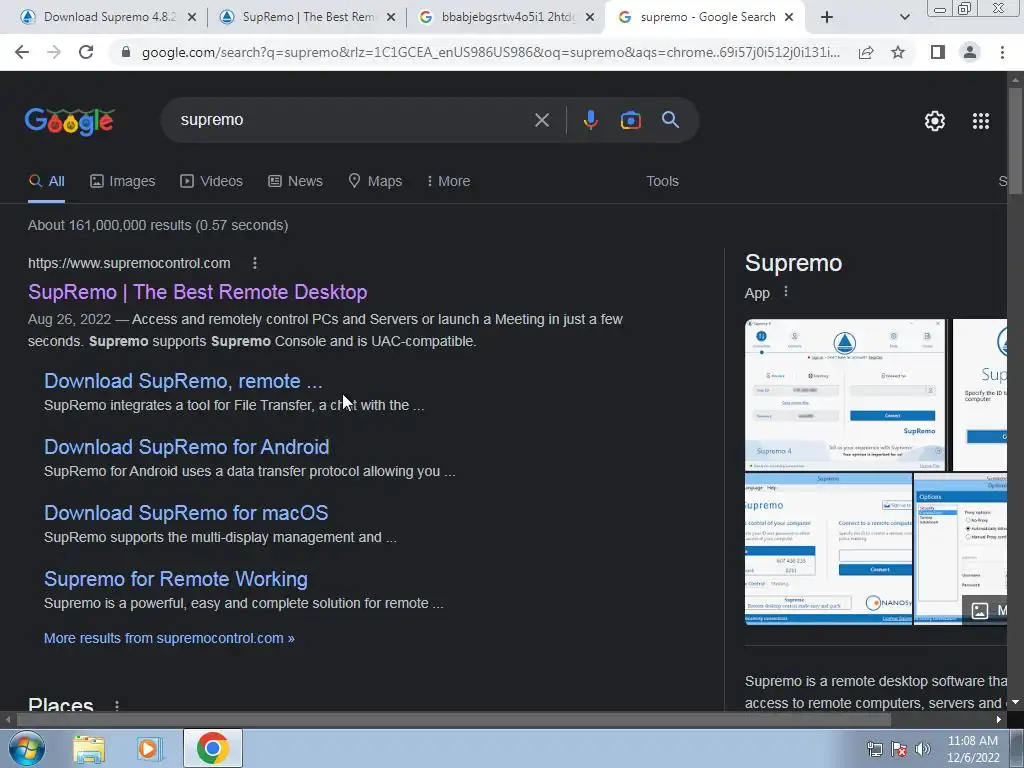This screenshot has width=1024, height=768.
Task: Open first Supremo app screenshot thumbnail
Action: pos(844,394)
